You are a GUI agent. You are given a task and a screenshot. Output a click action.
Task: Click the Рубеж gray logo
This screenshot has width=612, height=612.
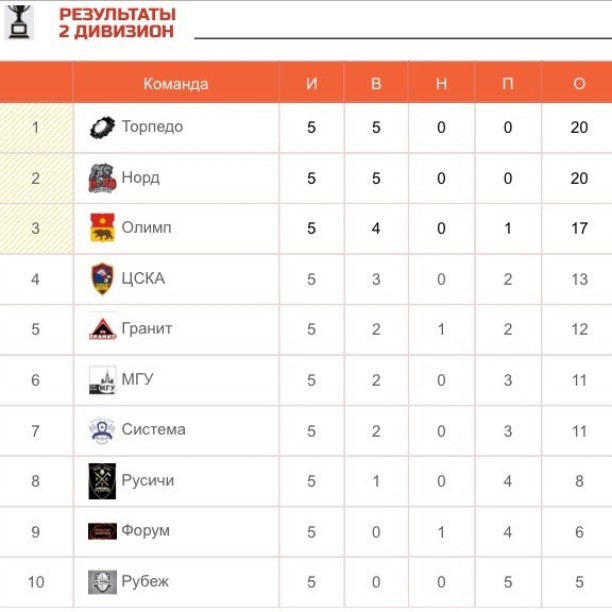102,582
